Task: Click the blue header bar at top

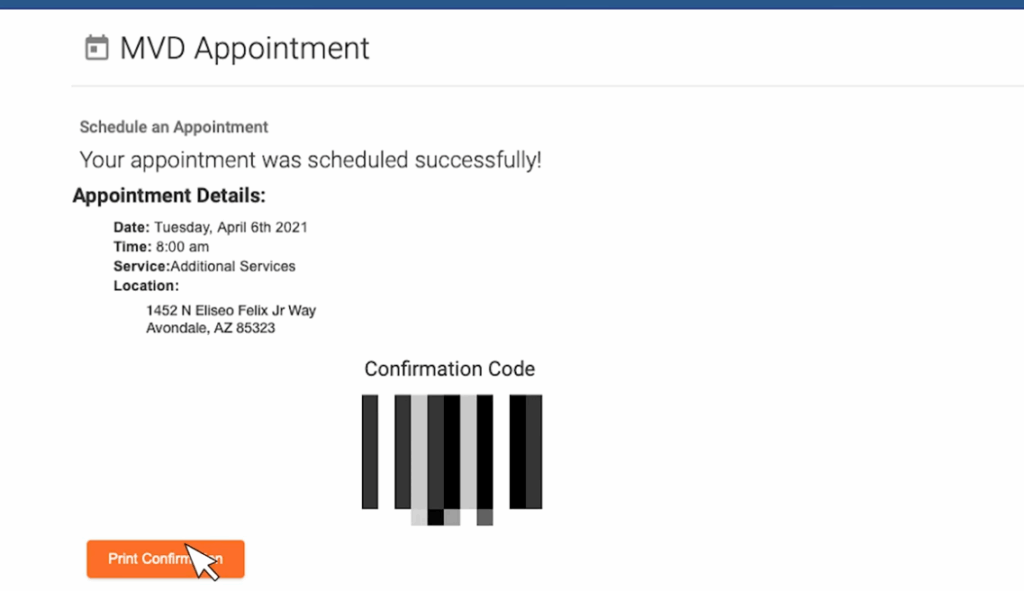Action: [512, 4]
